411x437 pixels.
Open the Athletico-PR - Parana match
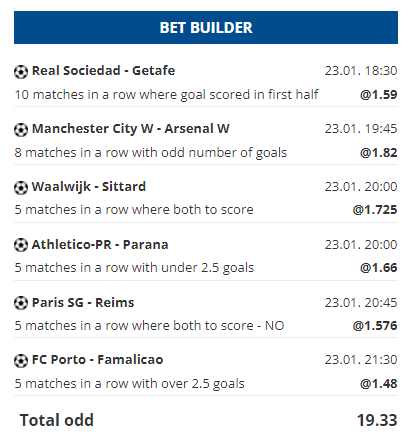[100, 245]
